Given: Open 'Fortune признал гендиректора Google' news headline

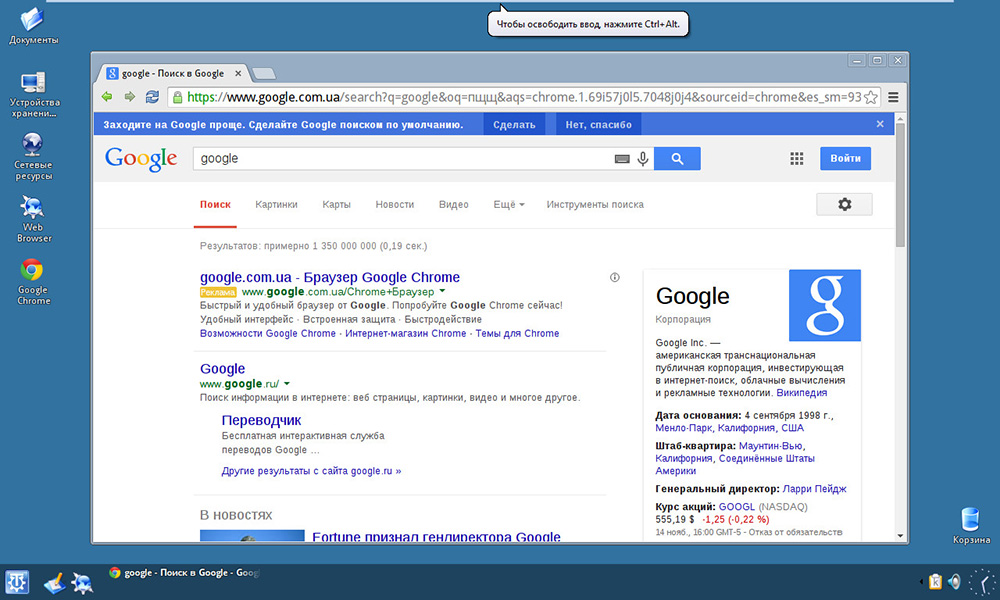Looking at the screenshot, I should coord(436,537).
